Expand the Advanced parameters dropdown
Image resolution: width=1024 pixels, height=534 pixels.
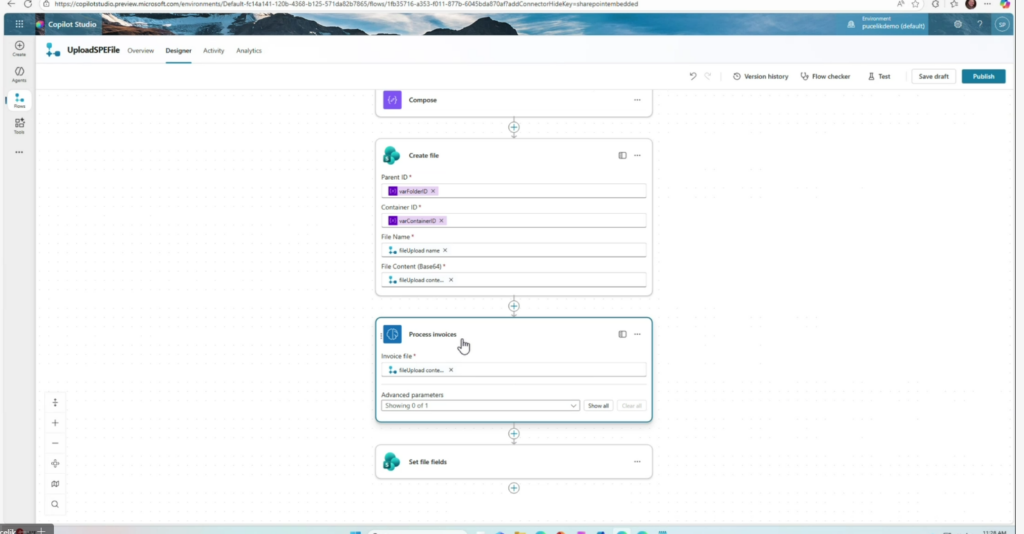(x=573, y=406)
